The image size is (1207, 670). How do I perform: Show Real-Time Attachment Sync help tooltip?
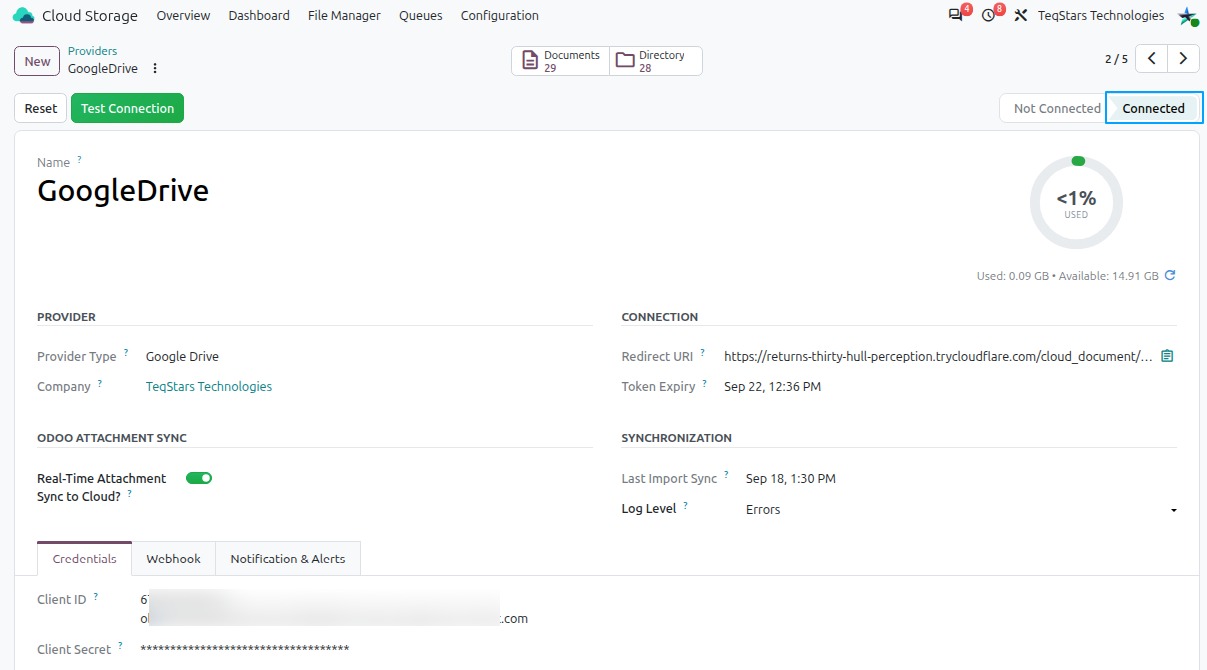coord(130,493)
